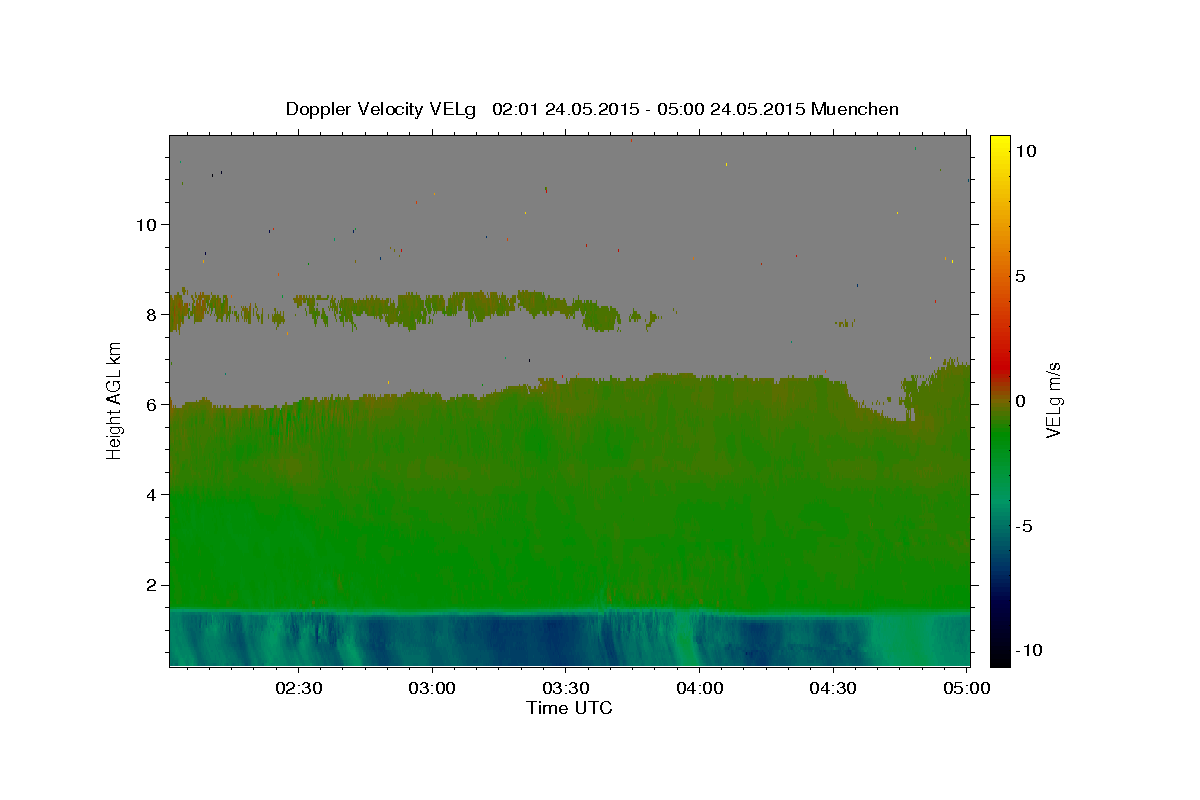The height and width of the screenshot is (800, 1200).
Task: Click the 'Muenchen' location label in title
Action: [x=855, y=109]
